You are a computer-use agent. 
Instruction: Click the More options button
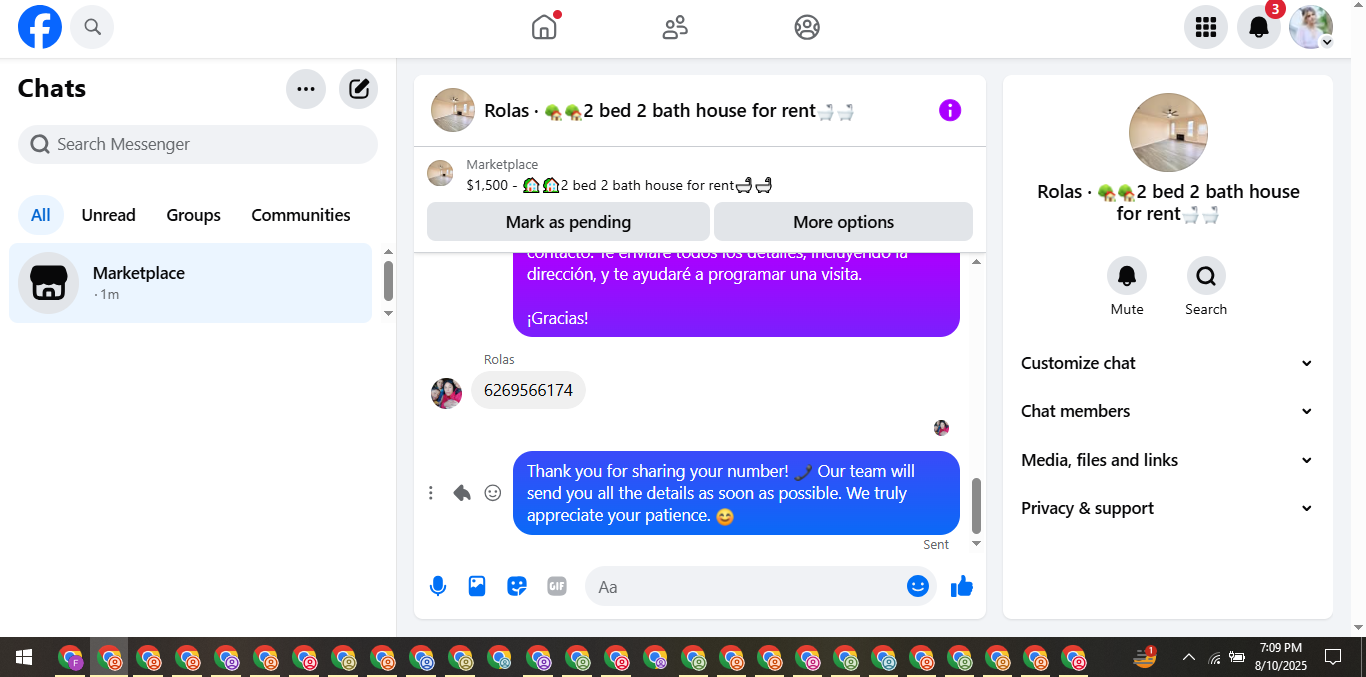pyautogui.click(x=843, y=222)
